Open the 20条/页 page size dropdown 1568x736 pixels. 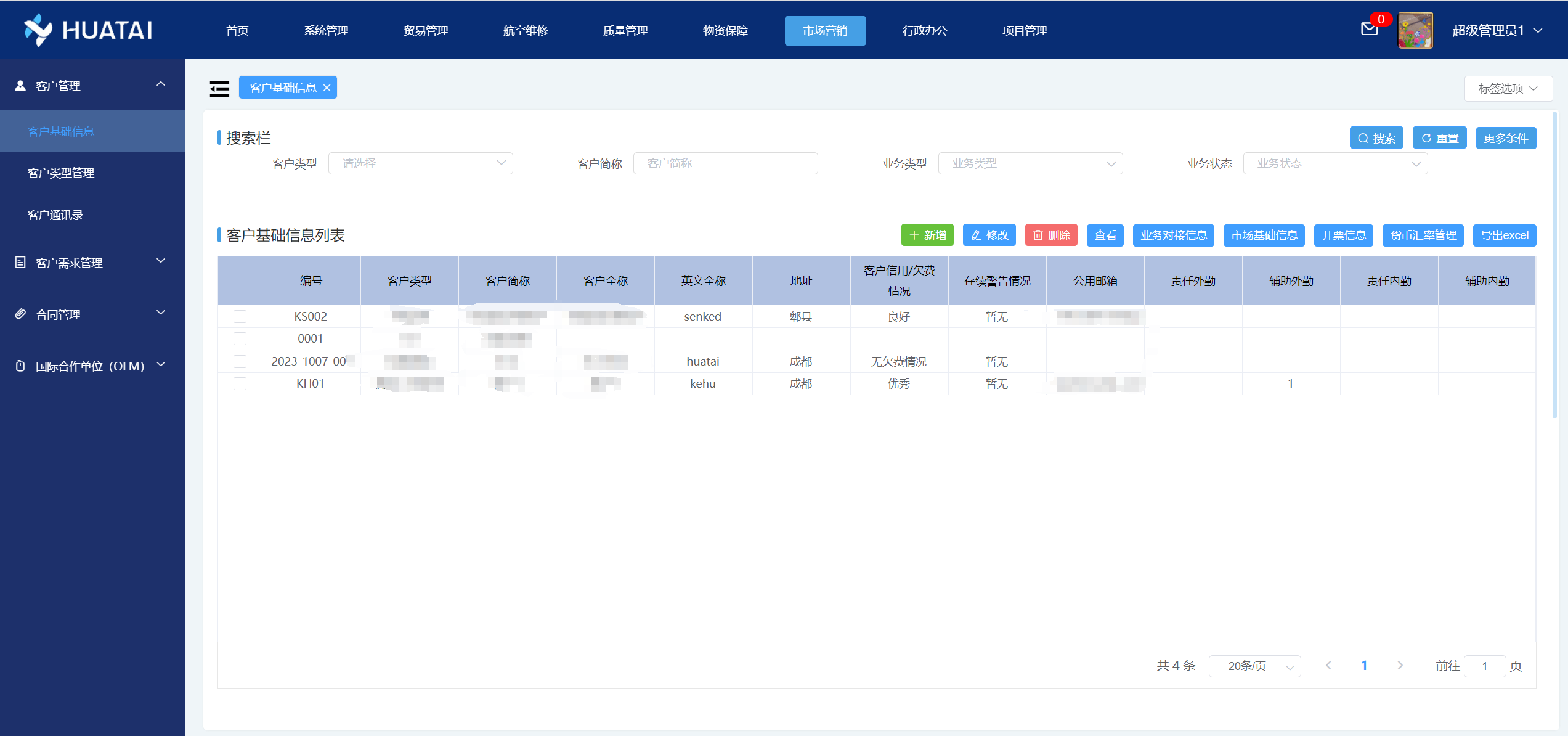(1254, 666)
